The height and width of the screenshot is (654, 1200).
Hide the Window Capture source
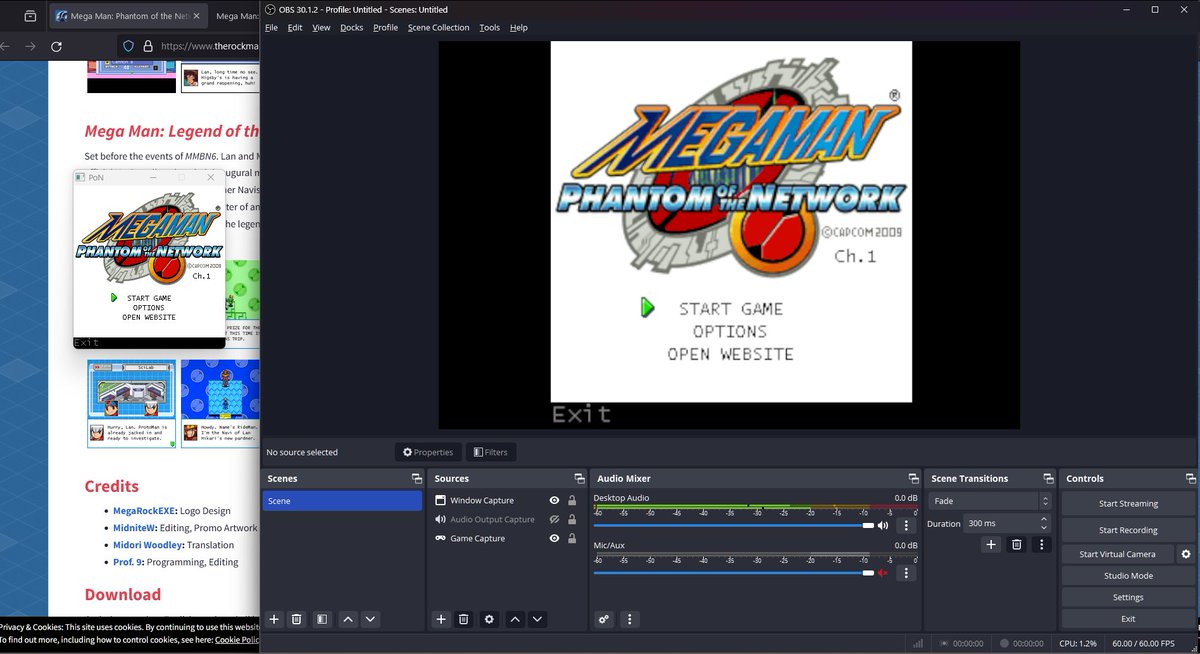coord(554,501)
